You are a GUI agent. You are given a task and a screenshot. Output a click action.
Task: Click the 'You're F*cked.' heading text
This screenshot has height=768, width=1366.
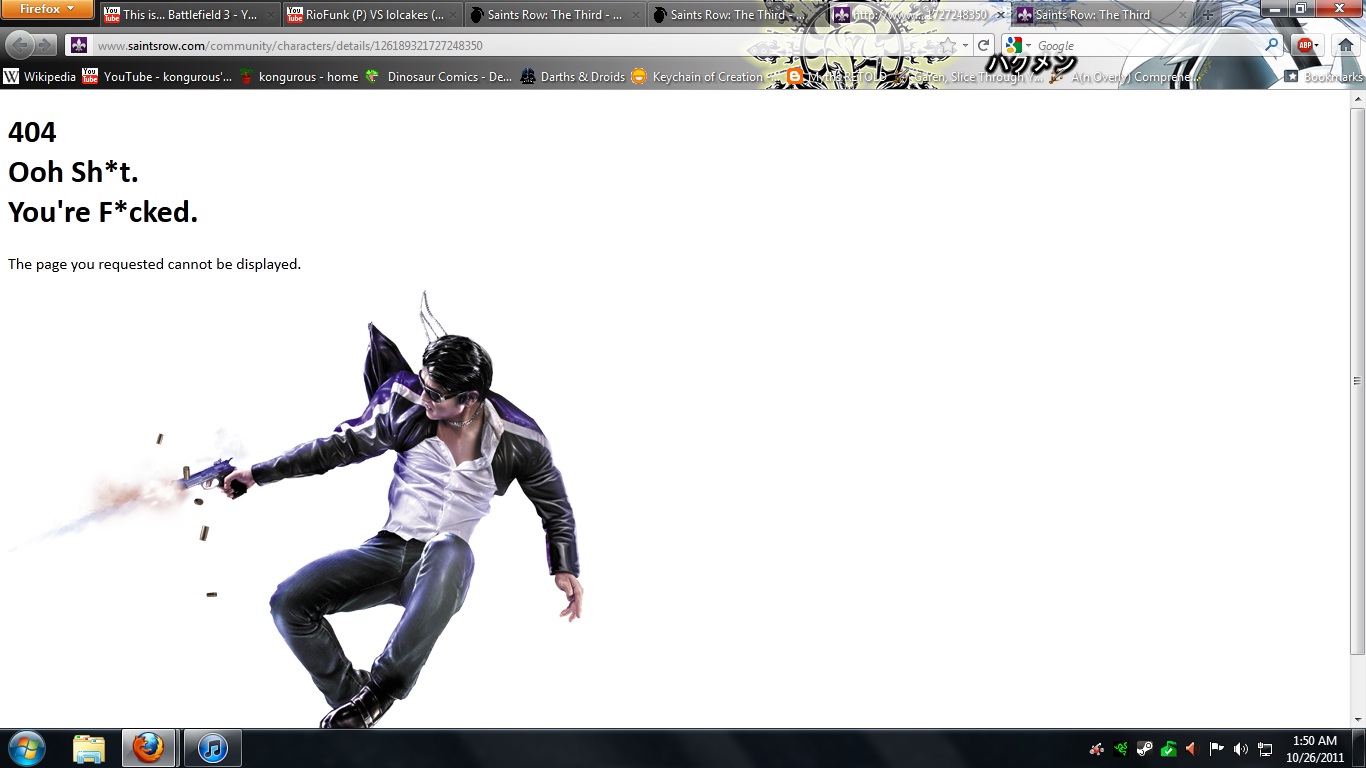[103, 212]
